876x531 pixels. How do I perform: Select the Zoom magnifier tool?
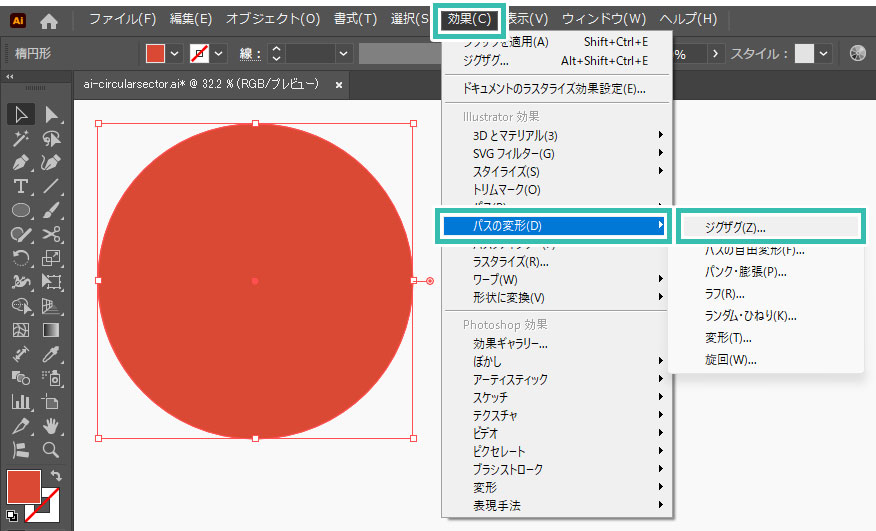51,450
